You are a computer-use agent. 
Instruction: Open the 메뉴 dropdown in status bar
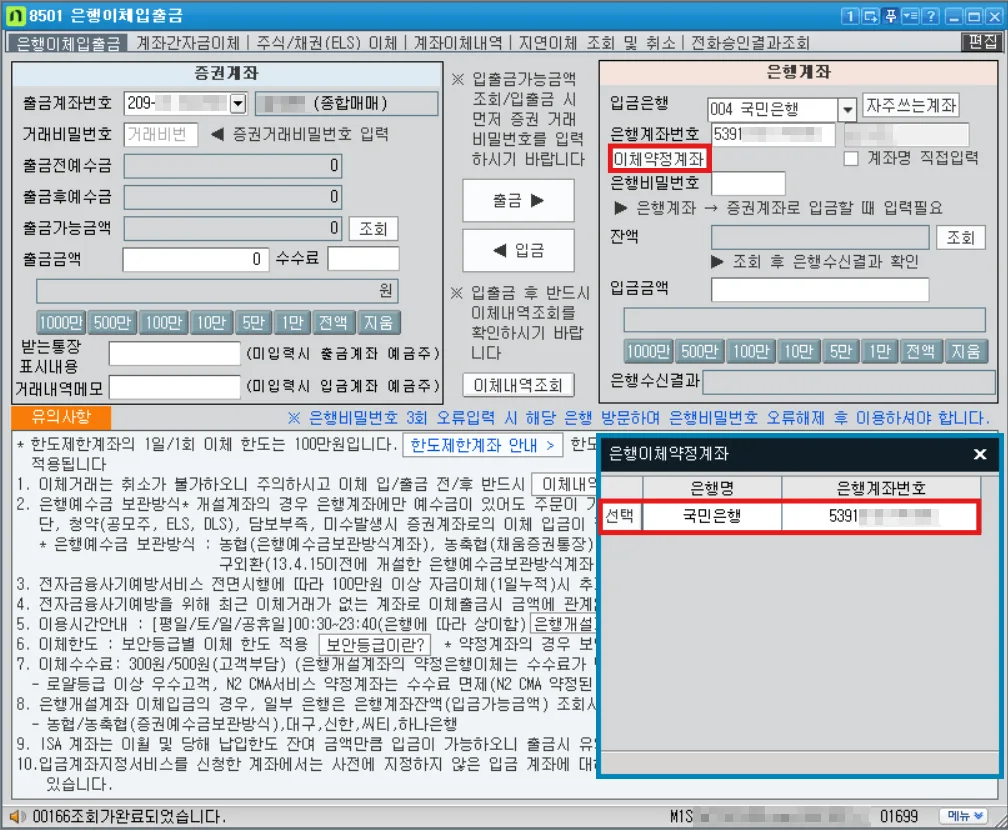[963, 816]
